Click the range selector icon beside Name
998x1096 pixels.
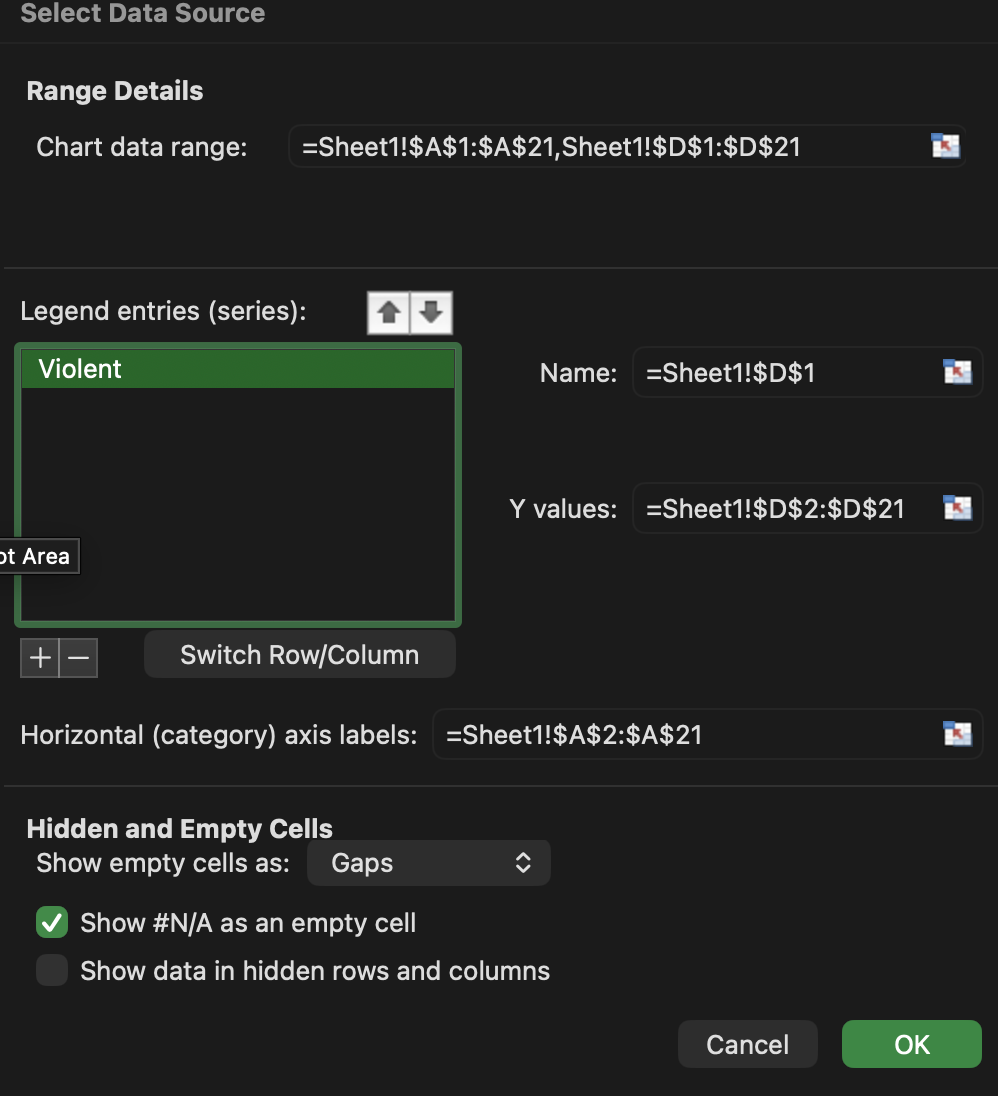tap(957, 373)
